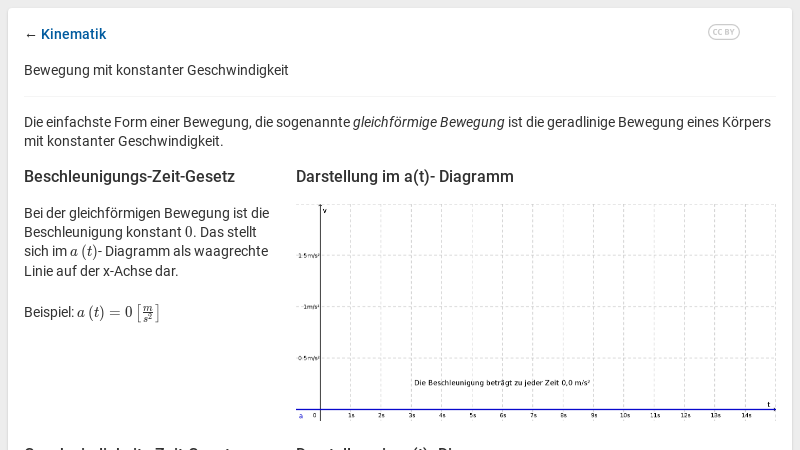Click the '12s' tick on time axis
Image resolution: width=800 pixels, height=450 pixels.
tap(685, 415)
